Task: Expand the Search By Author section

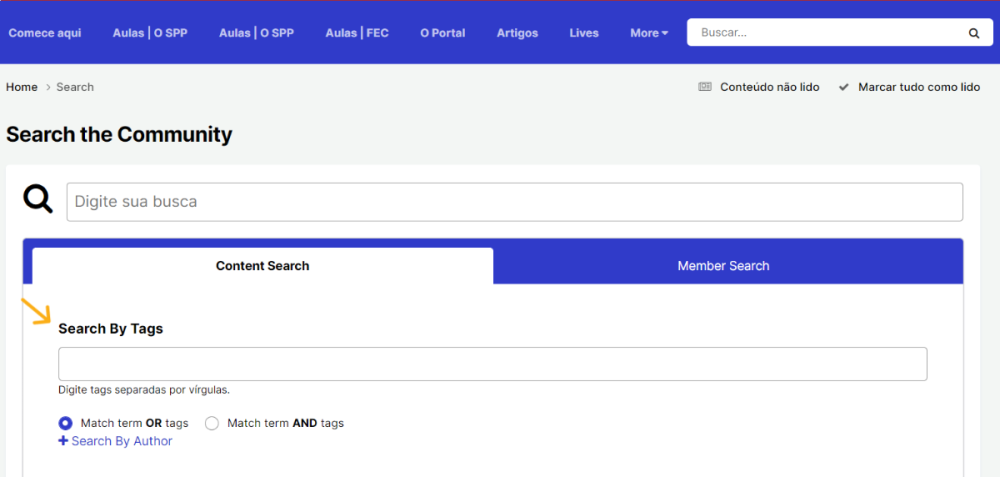Action: pos(116,441)
